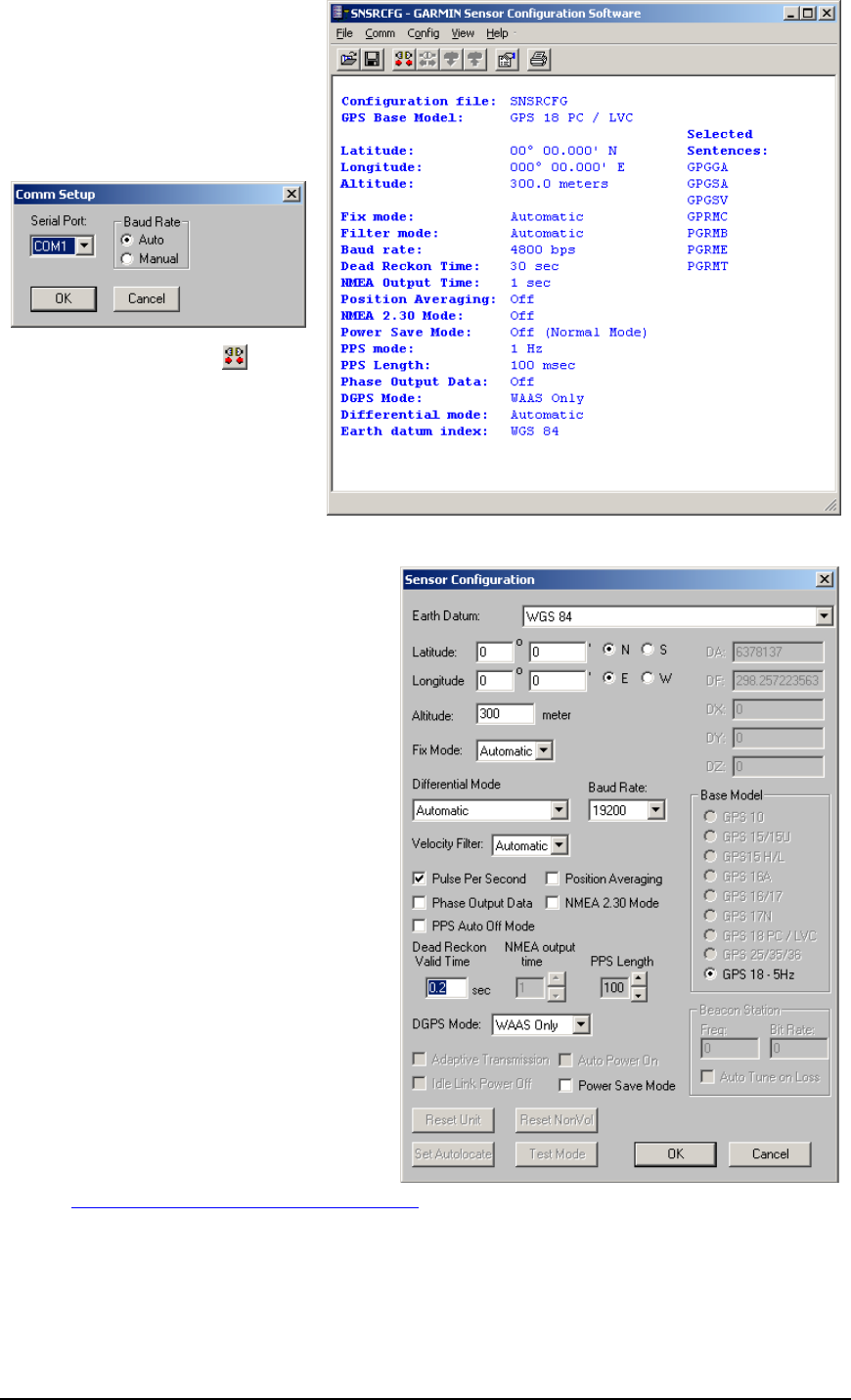Expand the Earth Datum WGS 84 dropdown

pos(824,616)
